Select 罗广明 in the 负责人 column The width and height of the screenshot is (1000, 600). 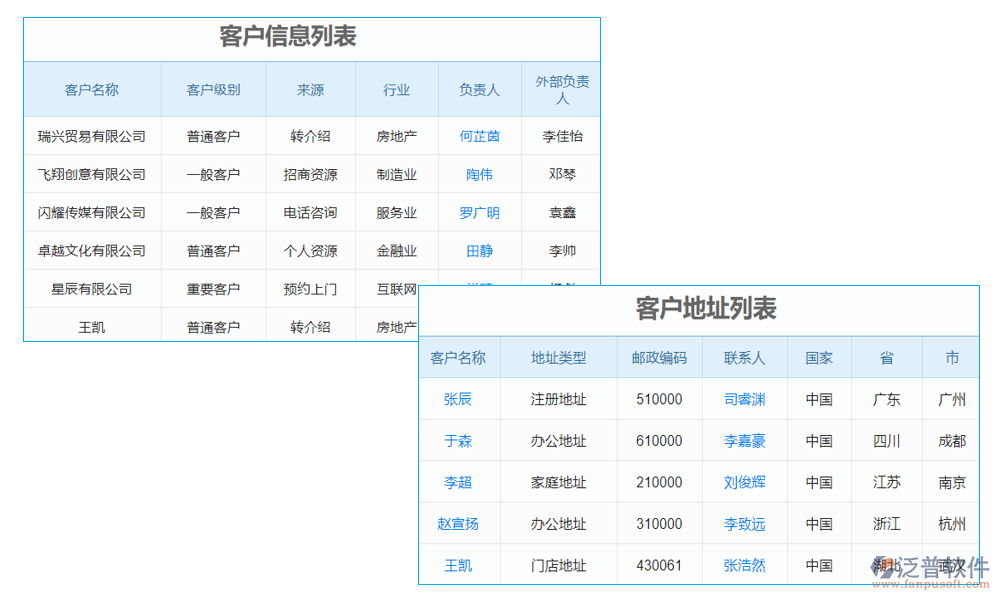tap(478, 212)
